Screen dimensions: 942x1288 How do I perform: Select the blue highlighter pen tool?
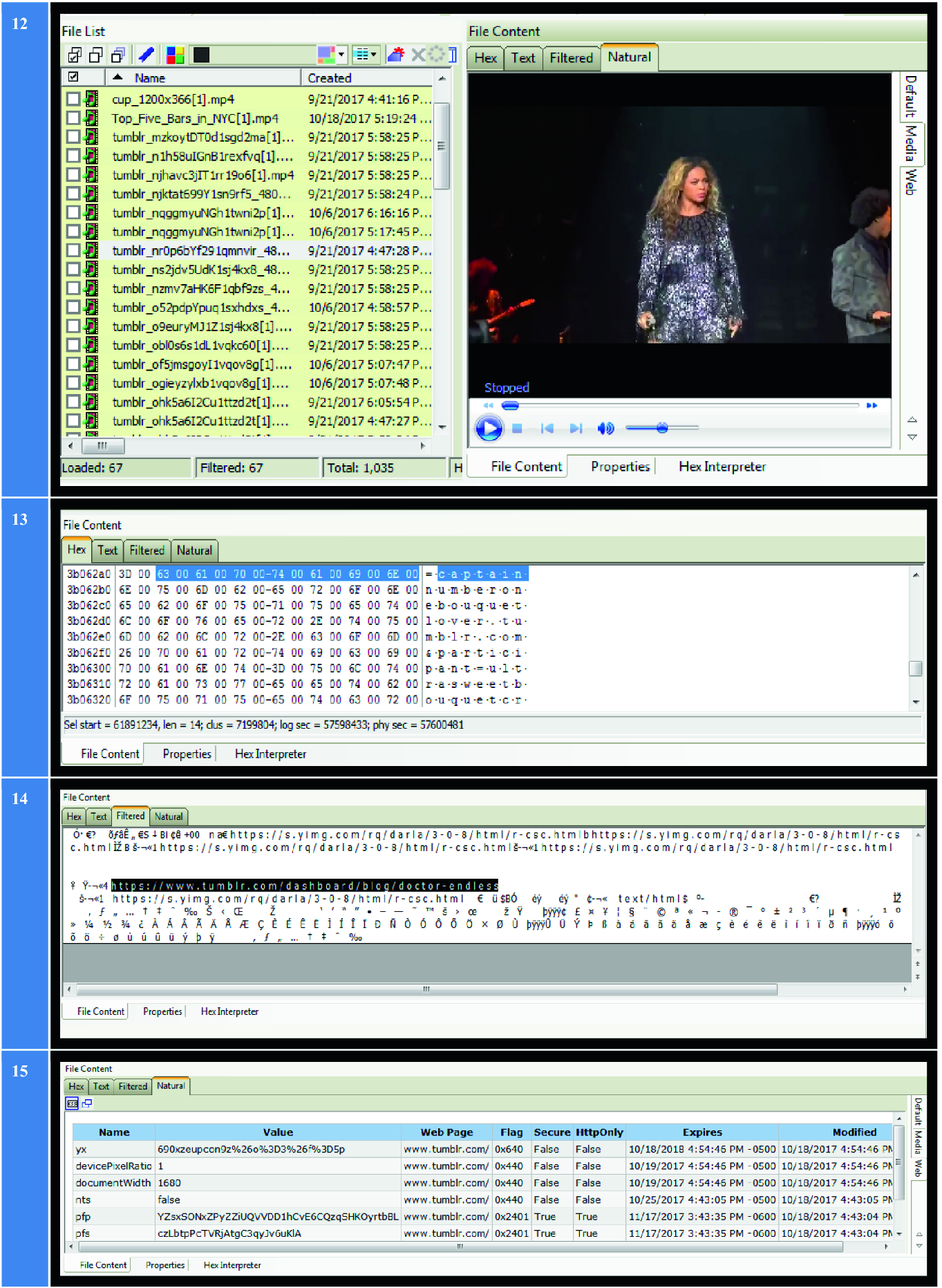(147, 55)
